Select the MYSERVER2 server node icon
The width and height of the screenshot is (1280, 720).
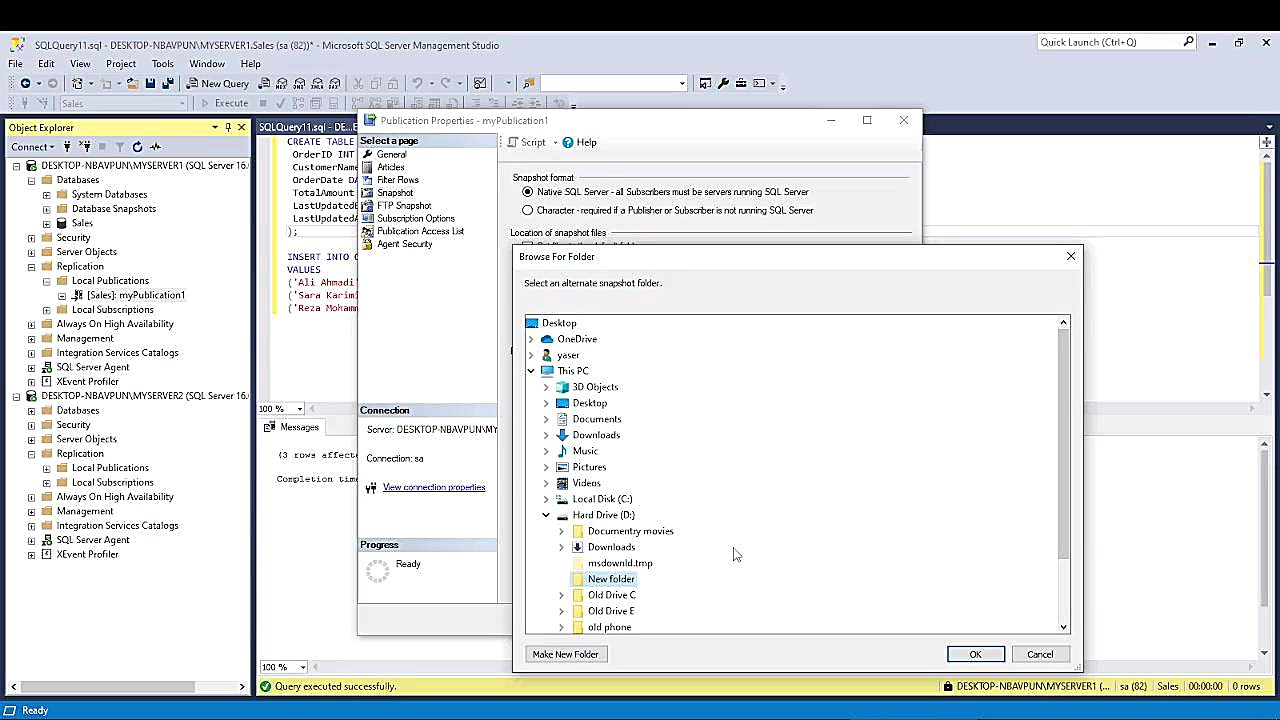(31, 396)
